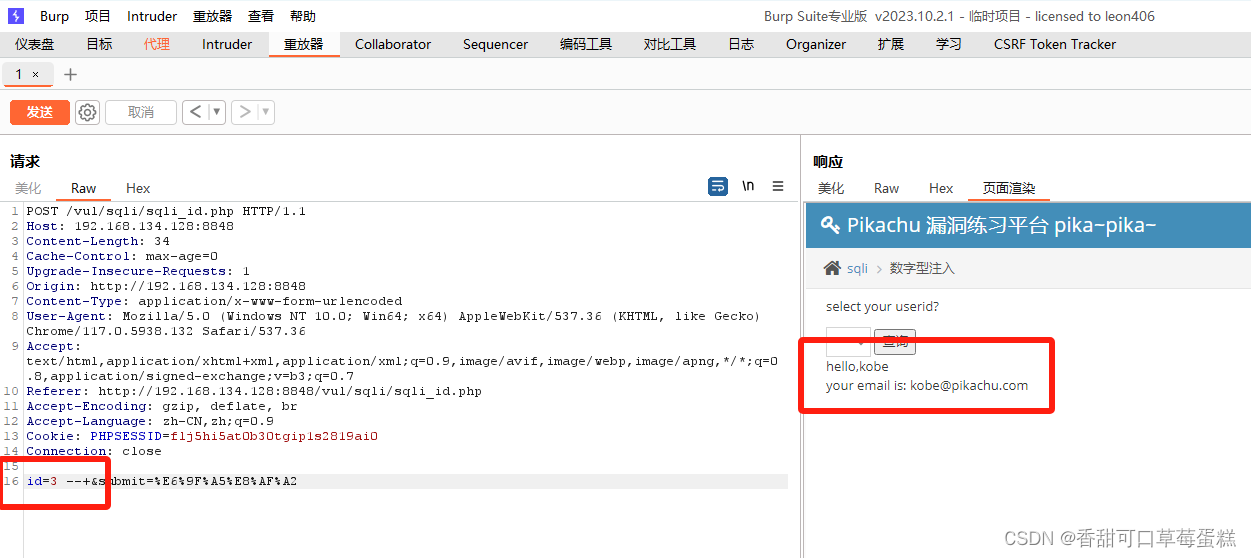
Task: Select the response Raw view tab
Action: point(886,188)
